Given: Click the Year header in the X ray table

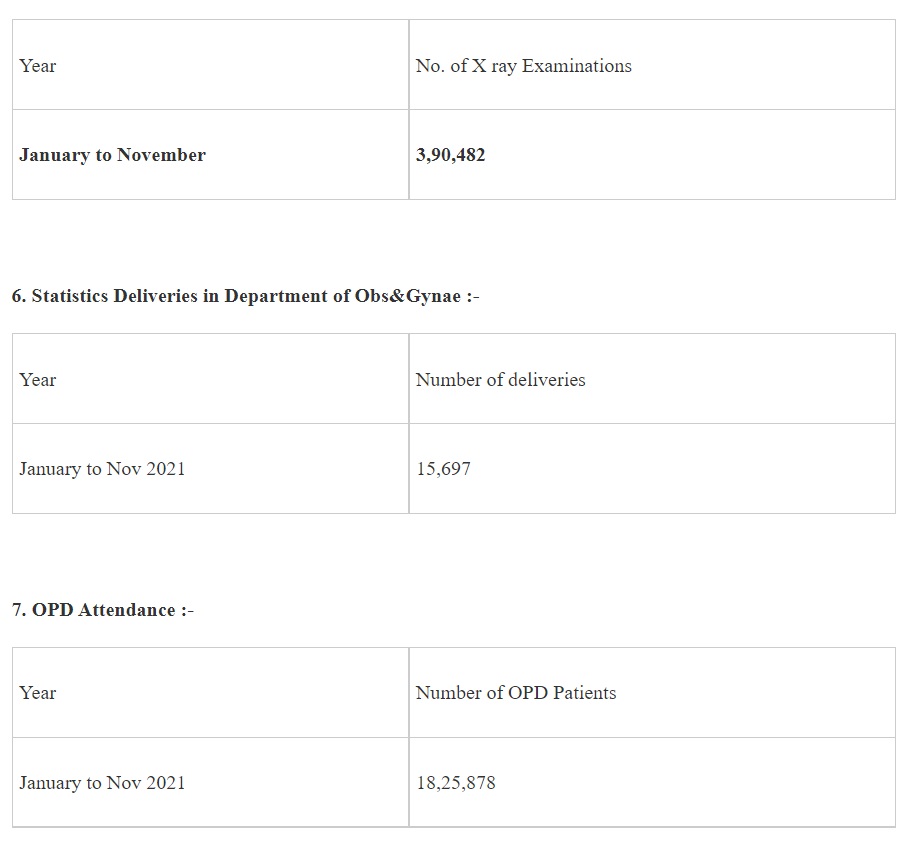Looking at the screenshot, I should pos(38,66).
